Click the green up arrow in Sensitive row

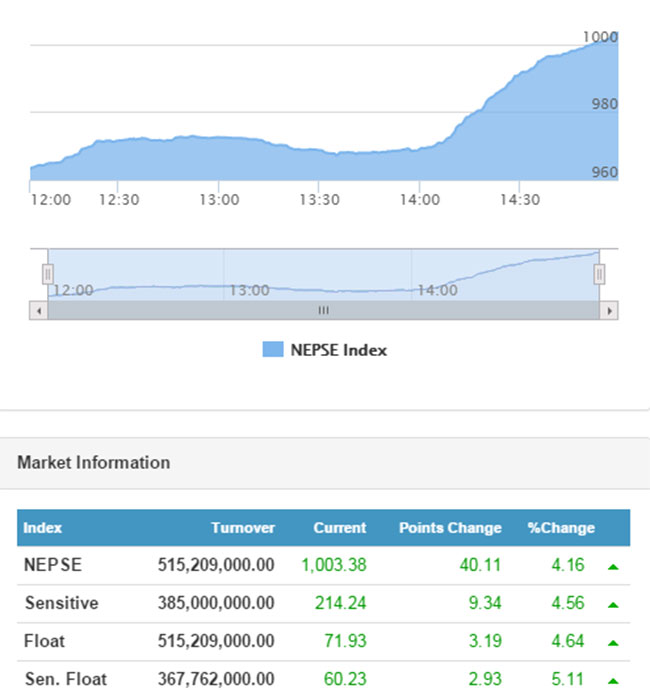click(613, 605)
